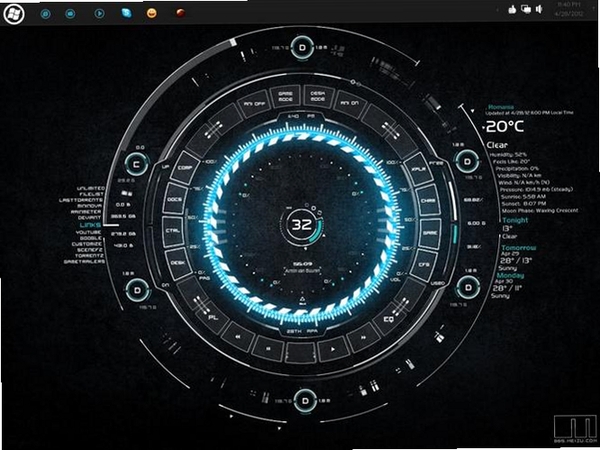Open the DOCS shortcut button

click(175, 199)
